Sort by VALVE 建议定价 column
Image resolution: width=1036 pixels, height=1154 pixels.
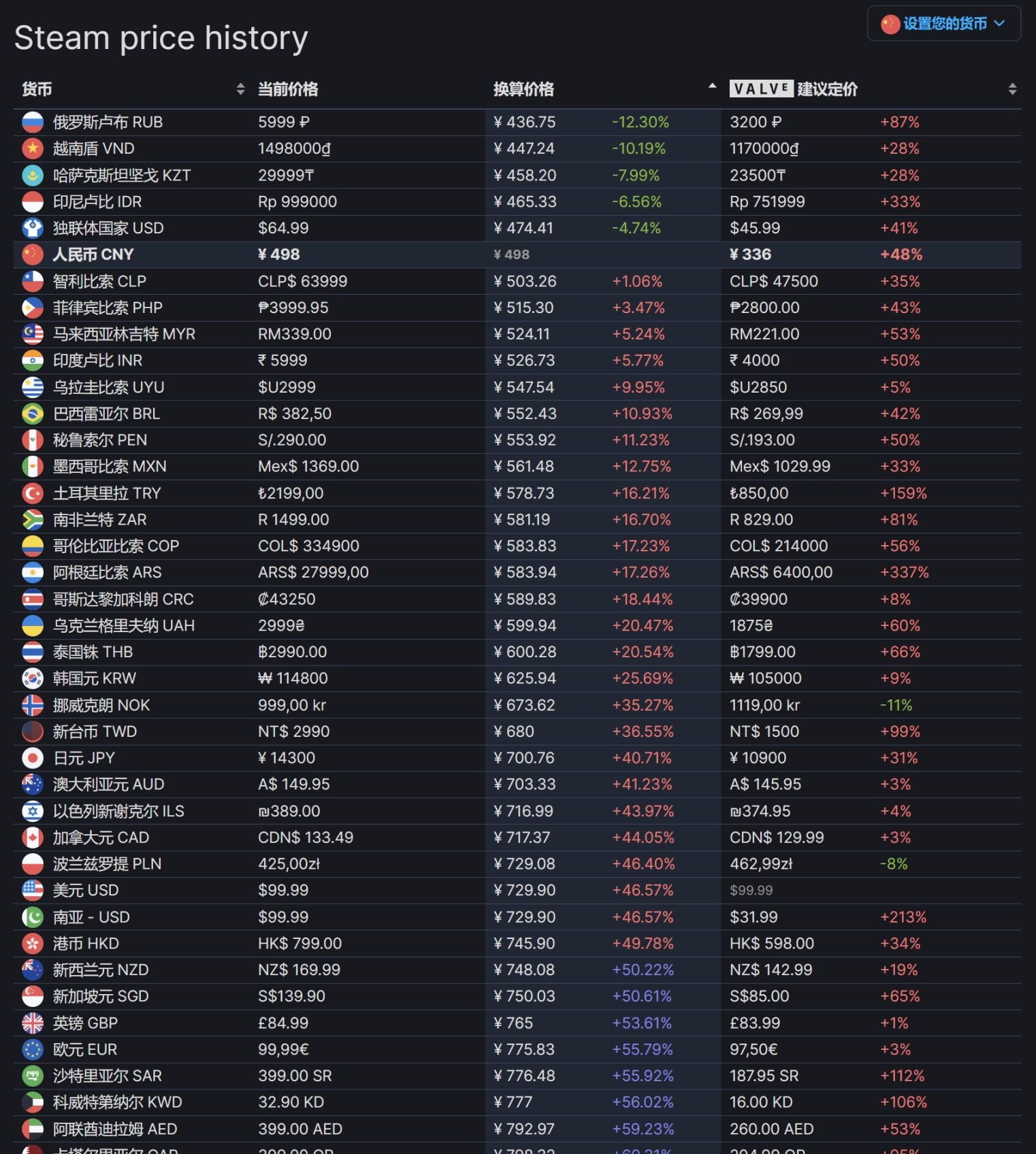point(1012,89)
